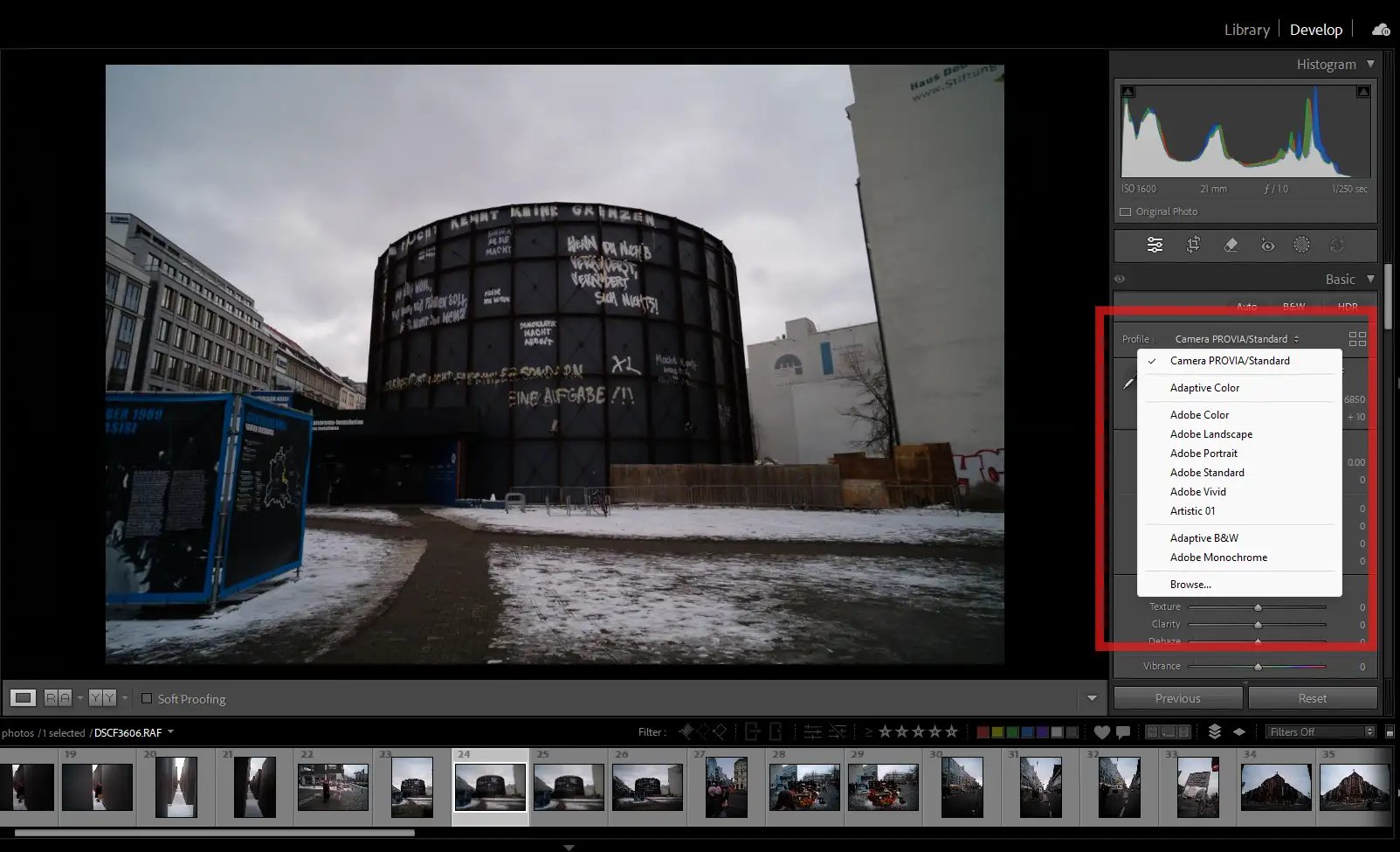
Task: Filter by first copy status icon
Action: (752, 731)
